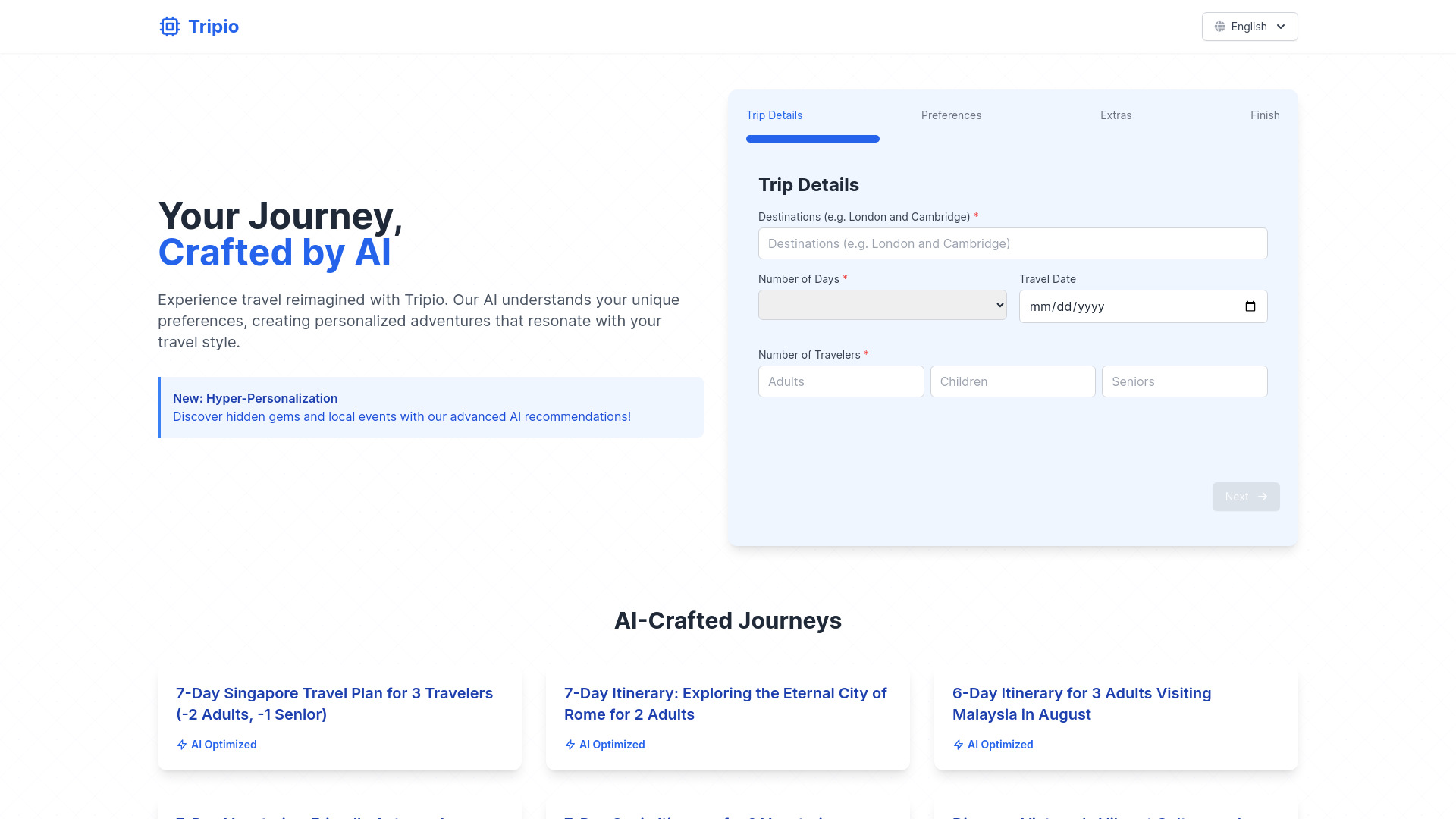This screenshot has height=819, width=1456.
Task: Open the Travel Date date picker
Action: click(1250, 306)
